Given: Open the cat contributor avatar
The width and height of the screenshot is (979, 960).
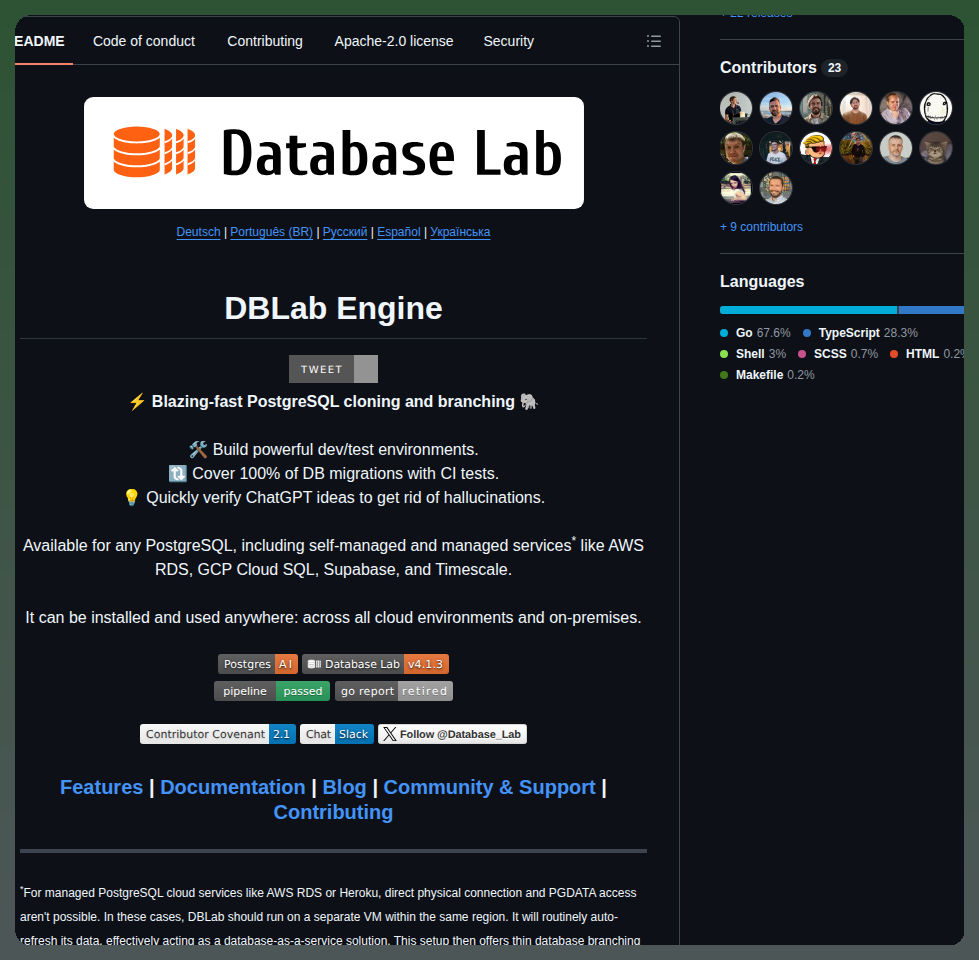Looking at the screenshot, I should [x=936, y=148].
